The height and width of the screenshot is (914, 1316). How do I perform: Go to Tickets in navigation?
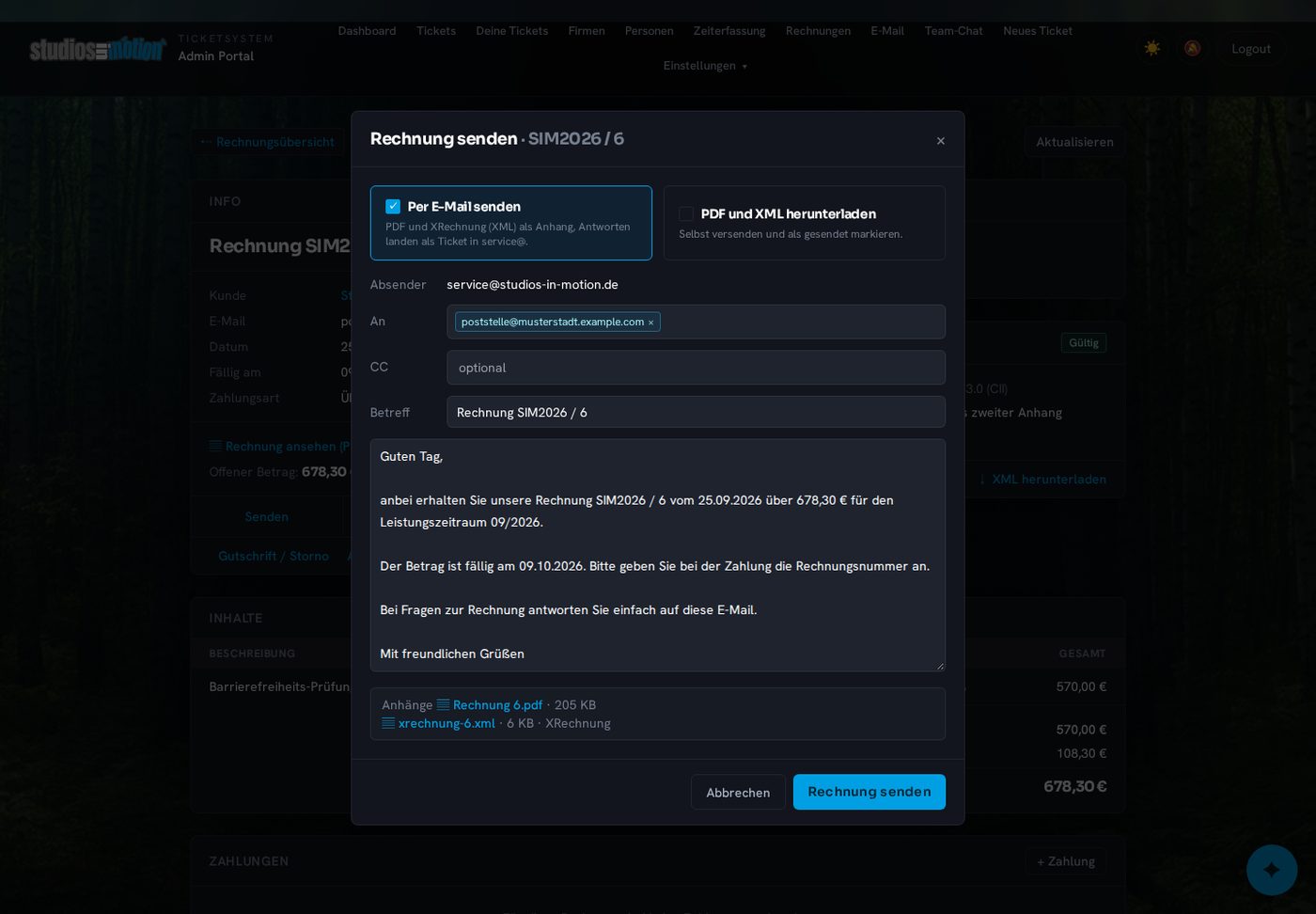(x=436, y=31)
